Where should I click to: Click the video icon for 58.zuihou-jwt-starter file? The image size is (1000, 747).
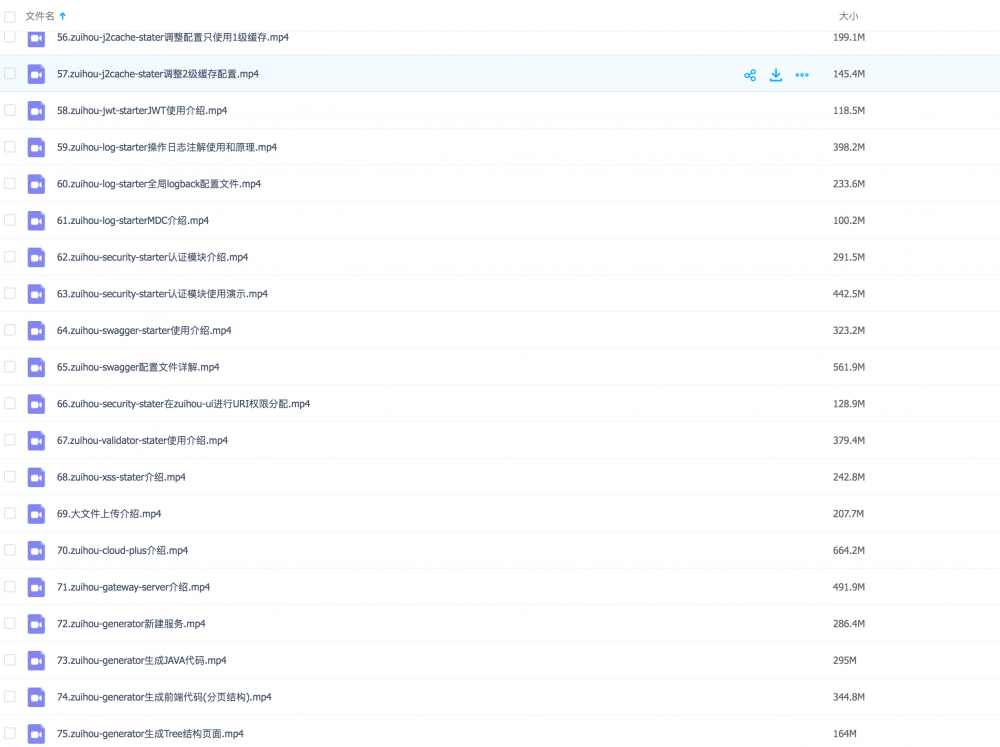(x=36, y=110)
